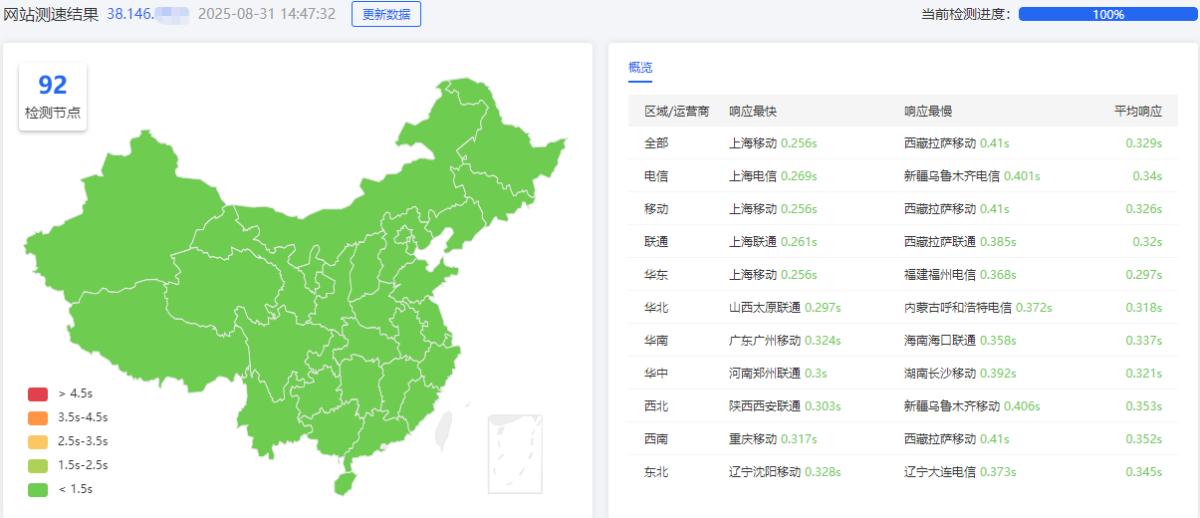Select the light green 1.5s-2.5s legend swatch
The image size is (1200, 518).
[x=38, y=465]
